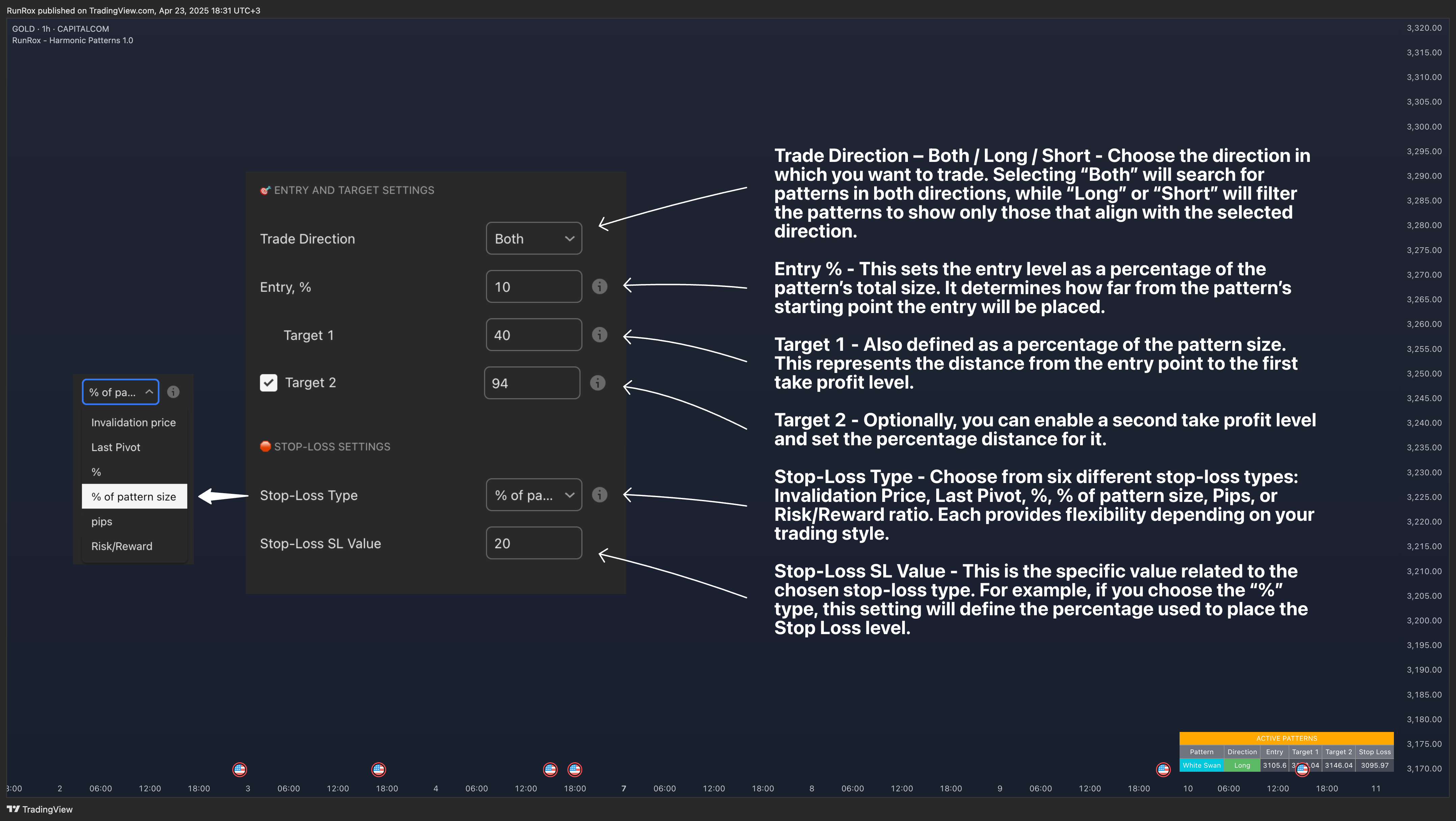The width and height of the screenshot is (1456, 821).
Task: Click the first US flag economic event marker
Action: (240, 769)
